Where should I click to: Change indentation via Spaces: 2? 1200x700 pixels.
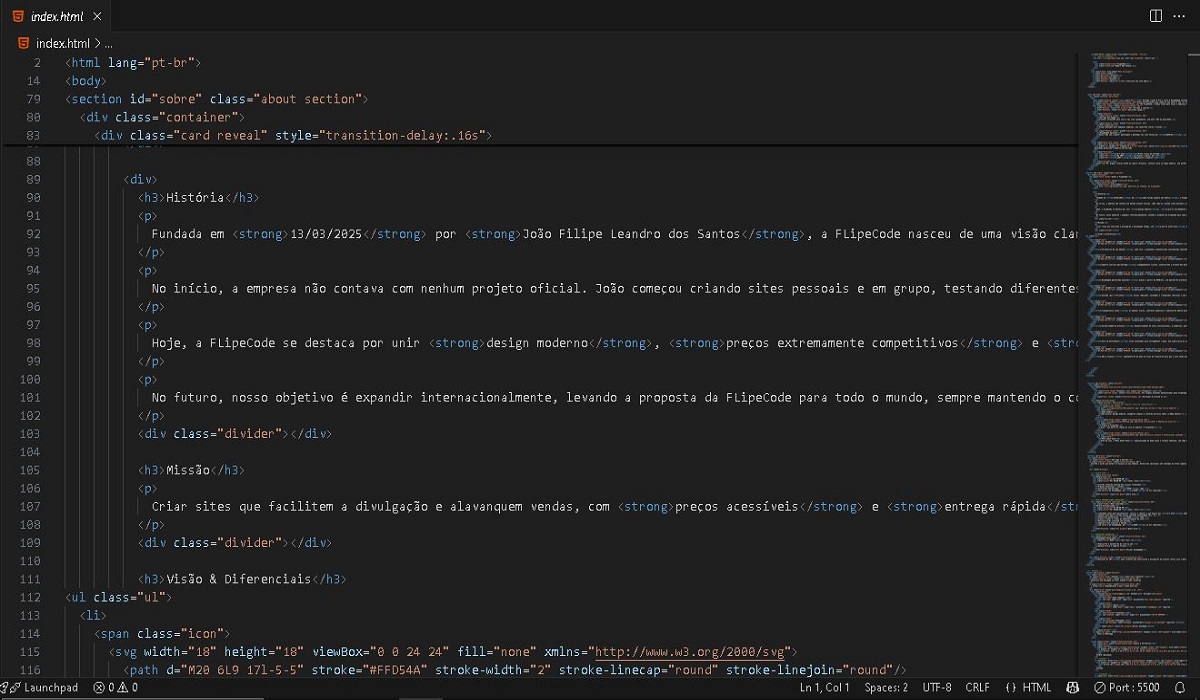click(x=887, y=688)
